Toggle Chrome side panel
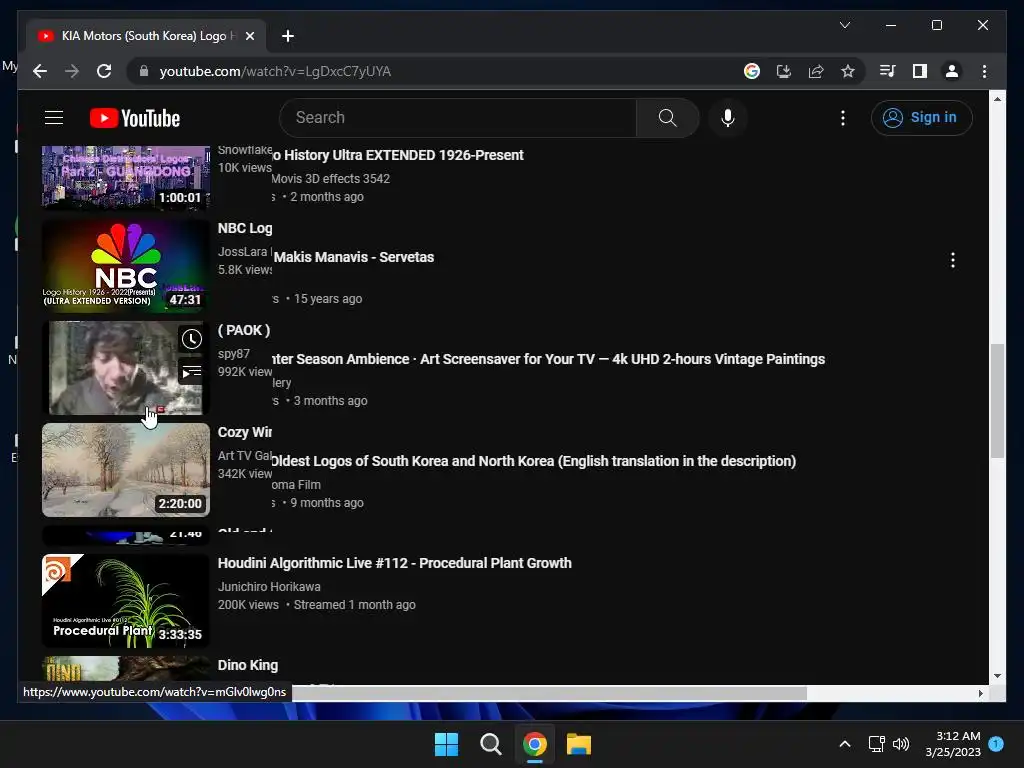This screenshot has height=768, width=1024. click(x=920, y=71)
